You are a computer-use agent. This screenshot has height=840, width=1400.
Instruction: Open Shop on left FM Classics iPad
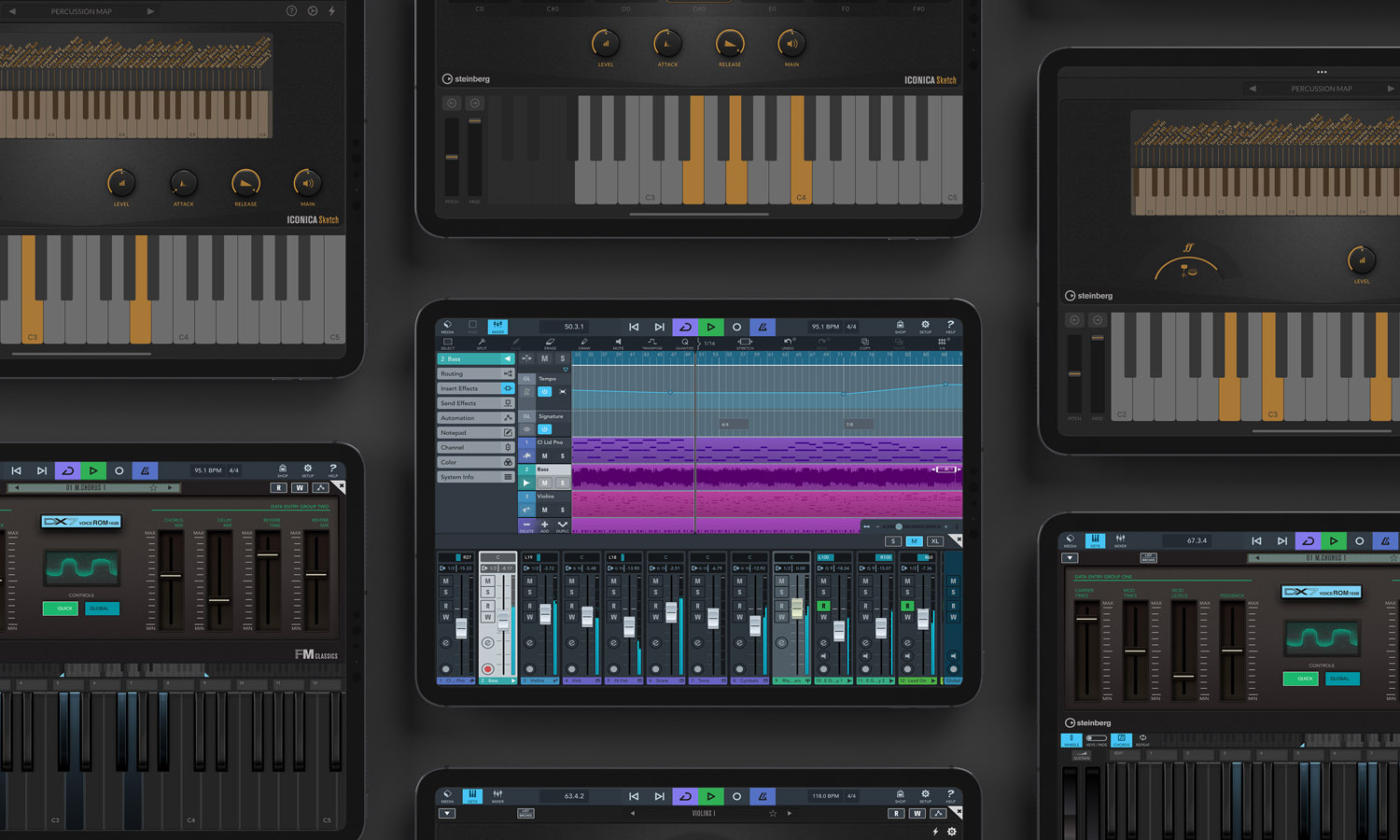(283, 469)
